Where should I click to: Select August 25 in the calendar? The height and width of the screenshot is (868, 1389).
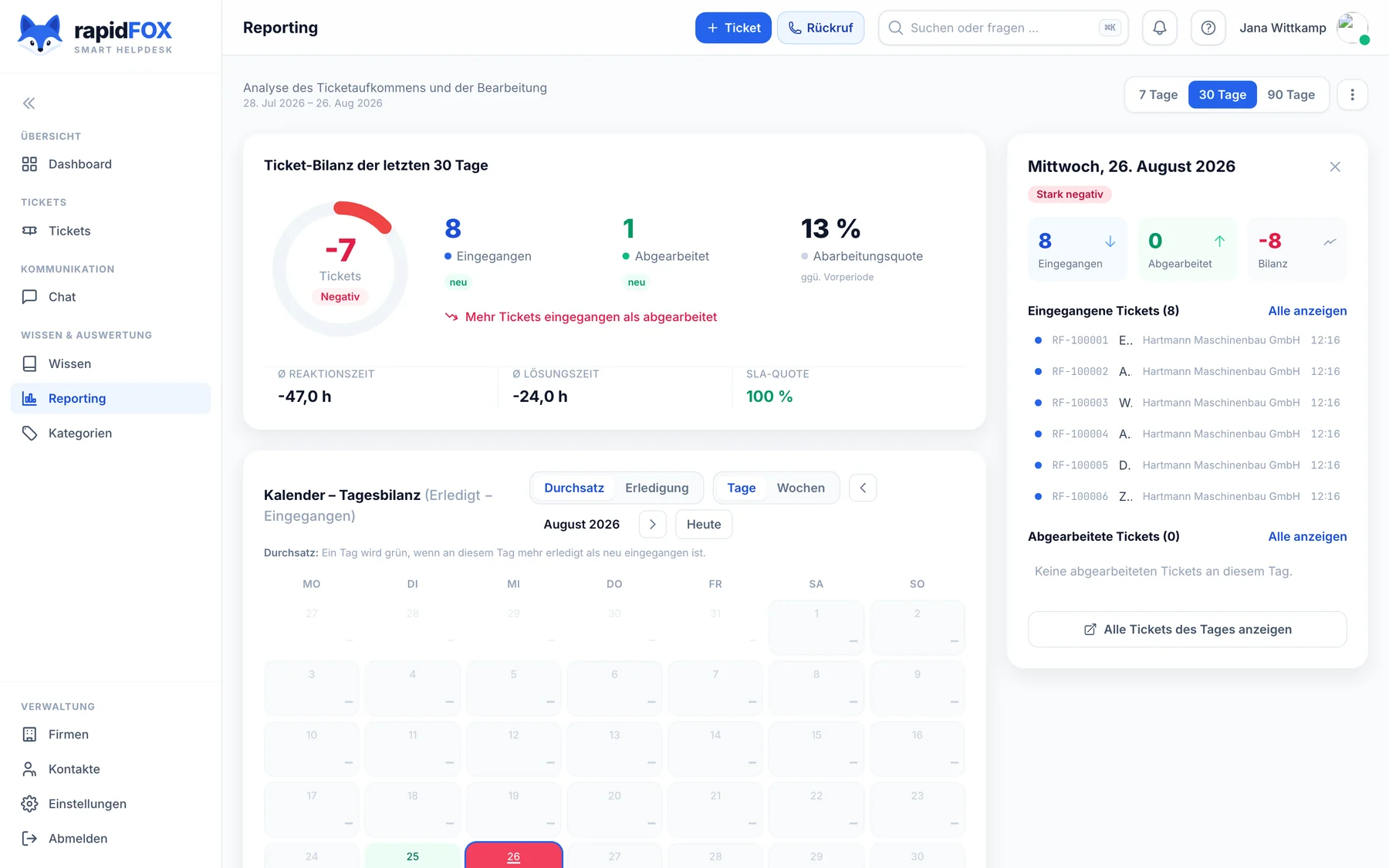point(413,856)
